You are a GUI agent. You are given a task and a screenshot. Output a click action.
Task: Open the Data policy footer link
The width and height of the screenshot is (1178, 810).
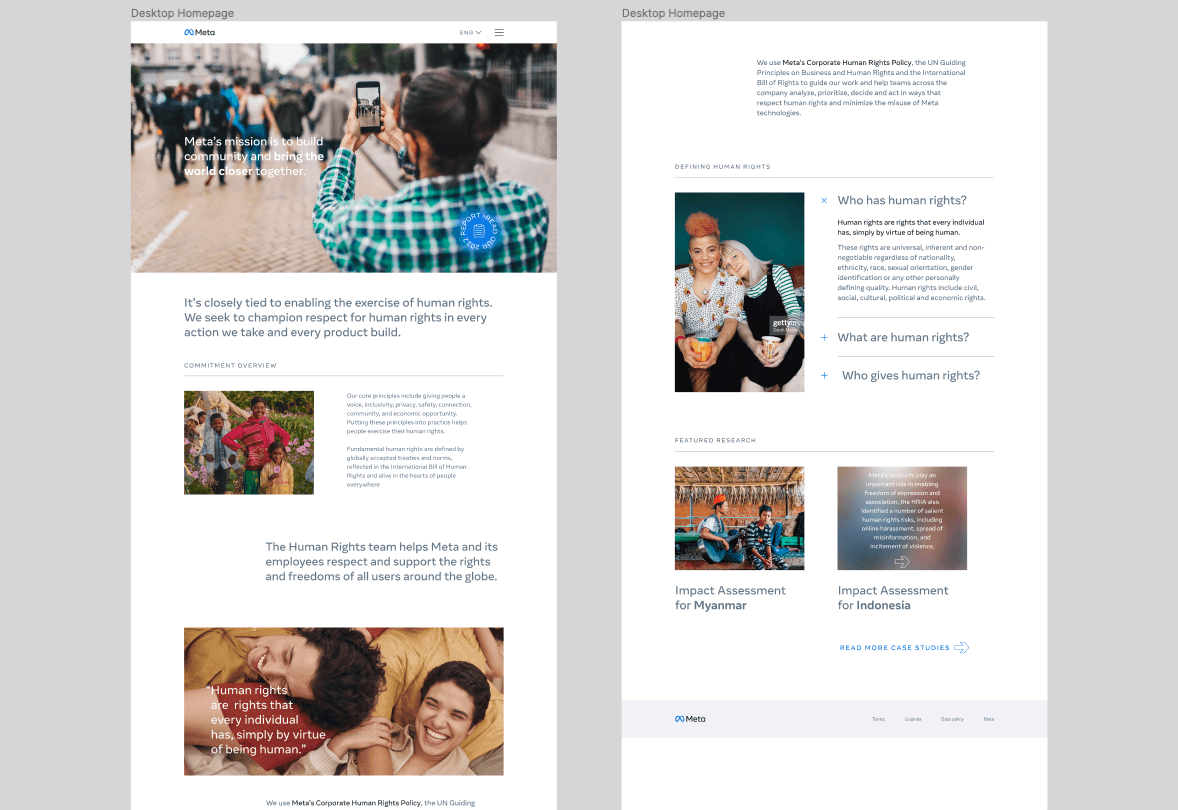(952, 719)
